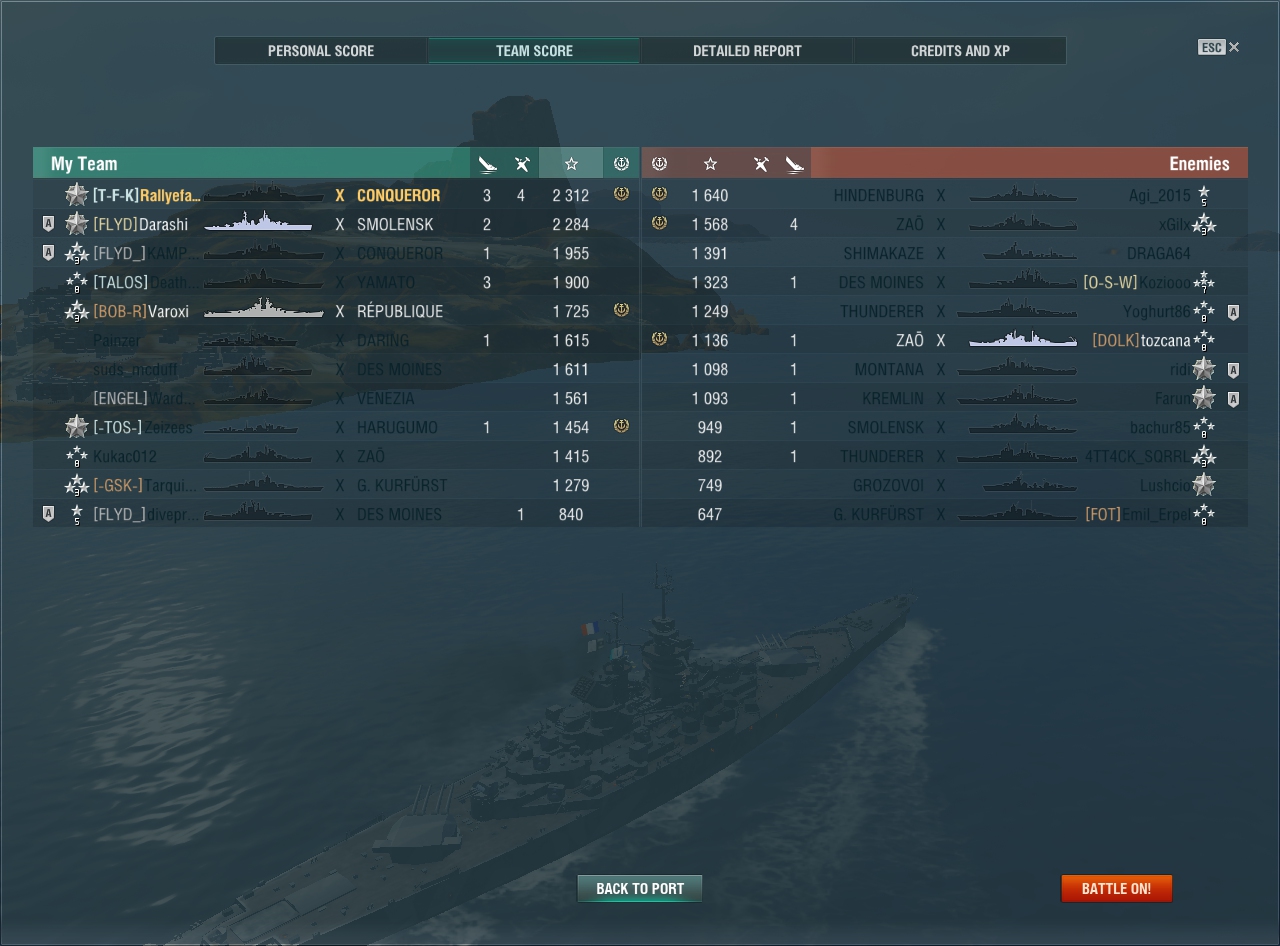The height and width of the screenshot is (946, 1280).
Task: Open Credits and XP tab
Action: 960,51
